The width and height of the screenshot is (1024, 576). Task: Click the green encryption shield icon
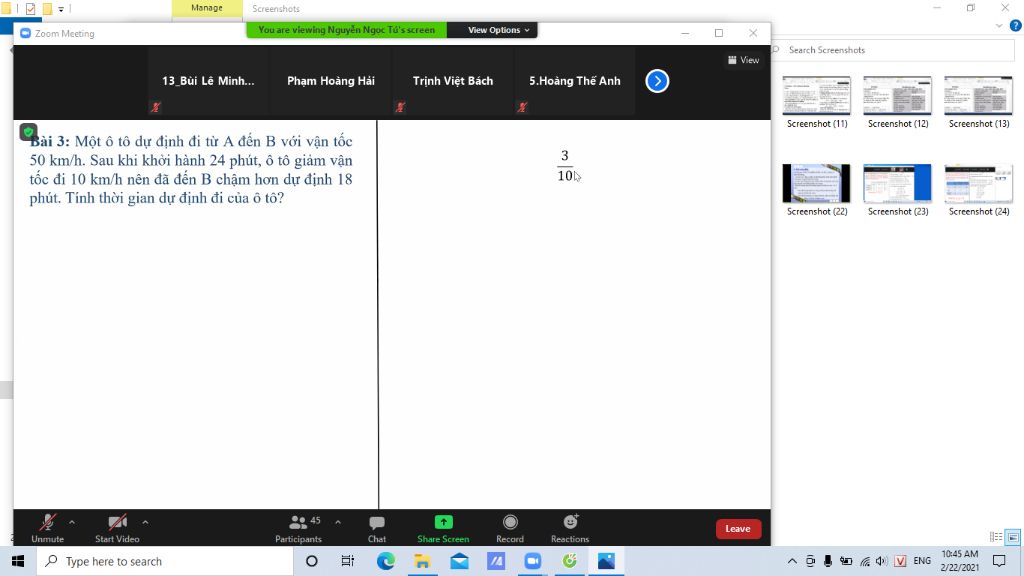click(28, 132)
